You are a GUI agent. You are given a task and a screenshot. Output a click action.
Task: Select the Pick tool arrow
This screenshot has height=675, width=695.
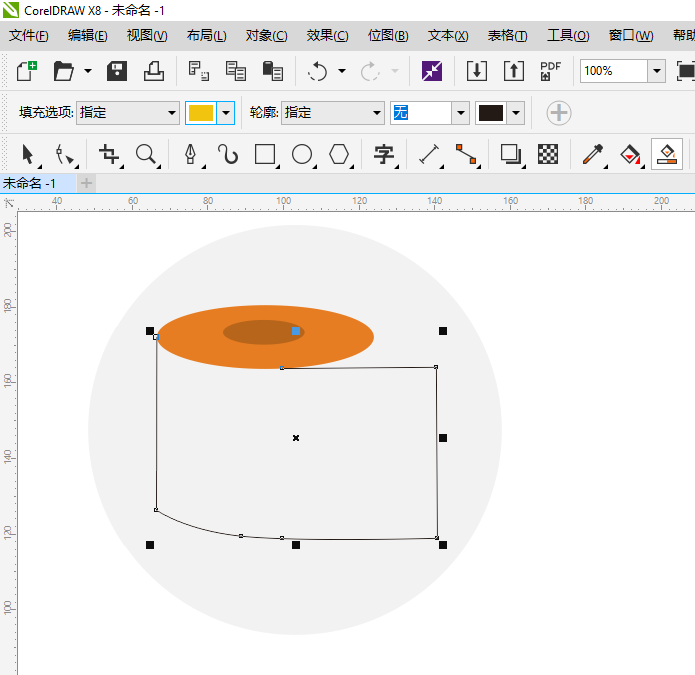28,154
